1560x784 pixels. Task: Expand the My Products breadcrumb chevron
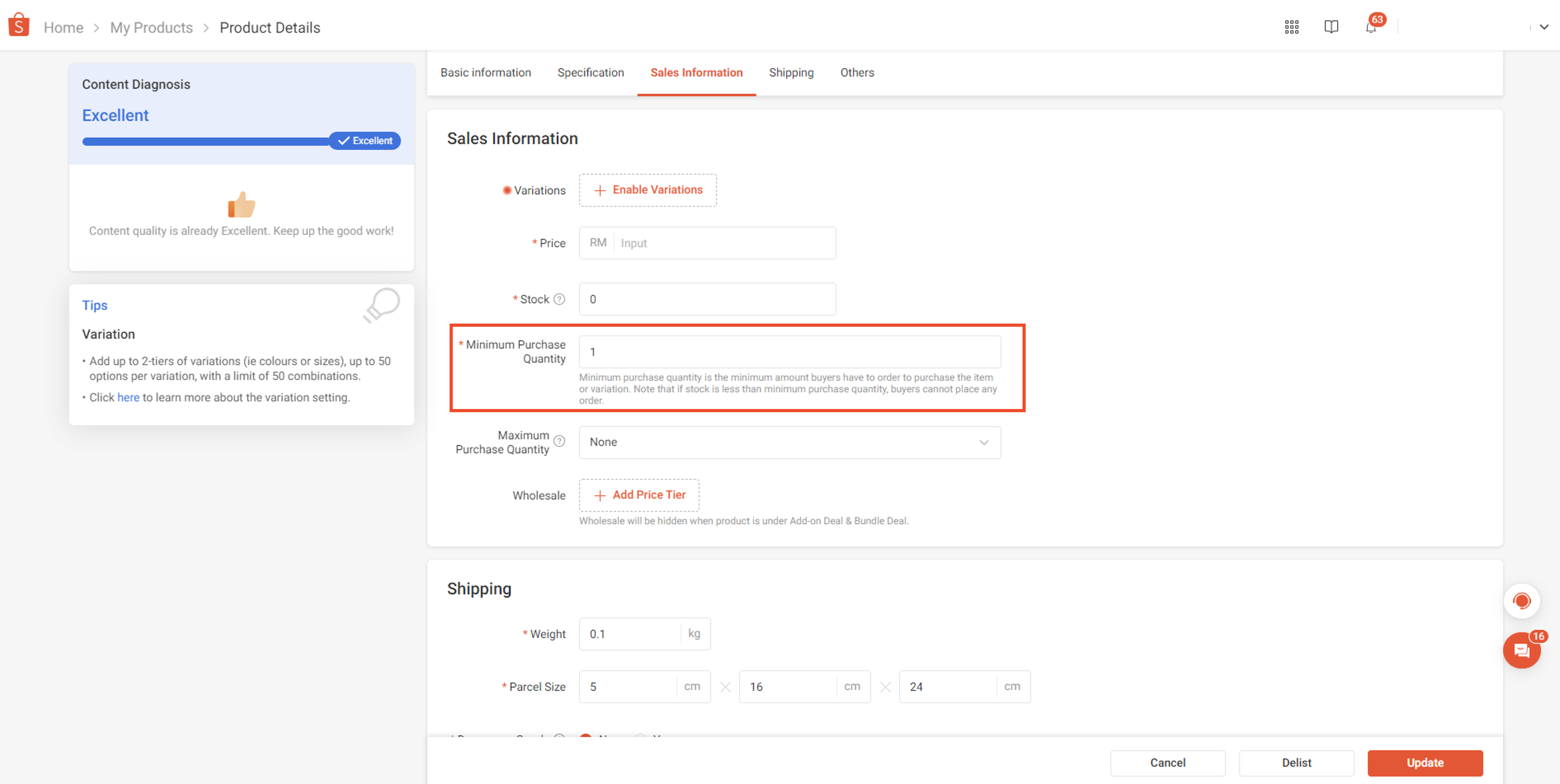(x=206, y=28)
